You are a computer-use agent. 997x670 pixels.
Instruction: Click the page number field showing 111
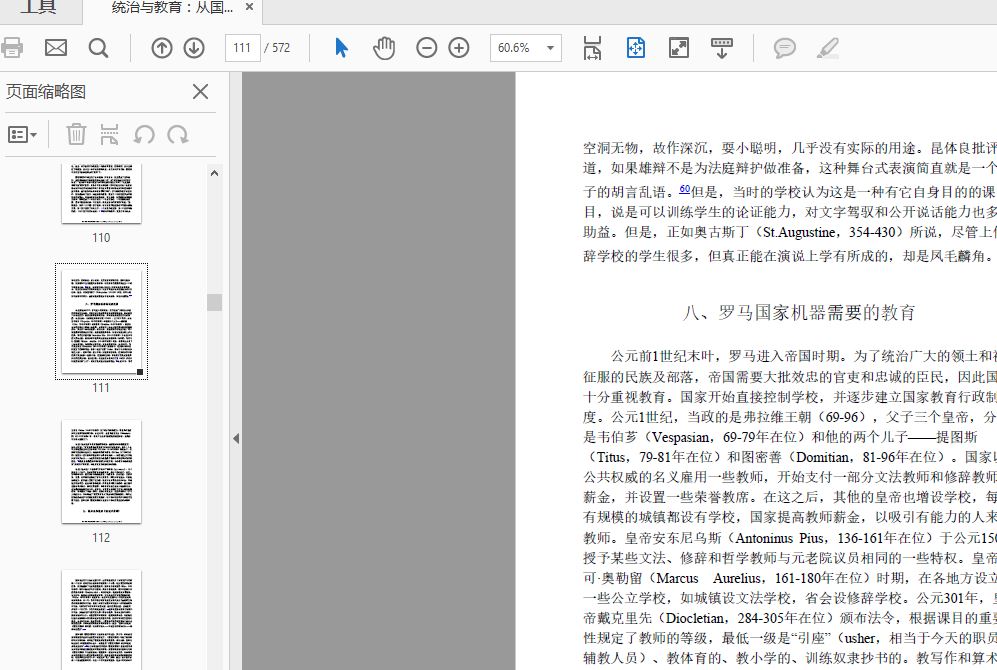[x=242, y=48]
